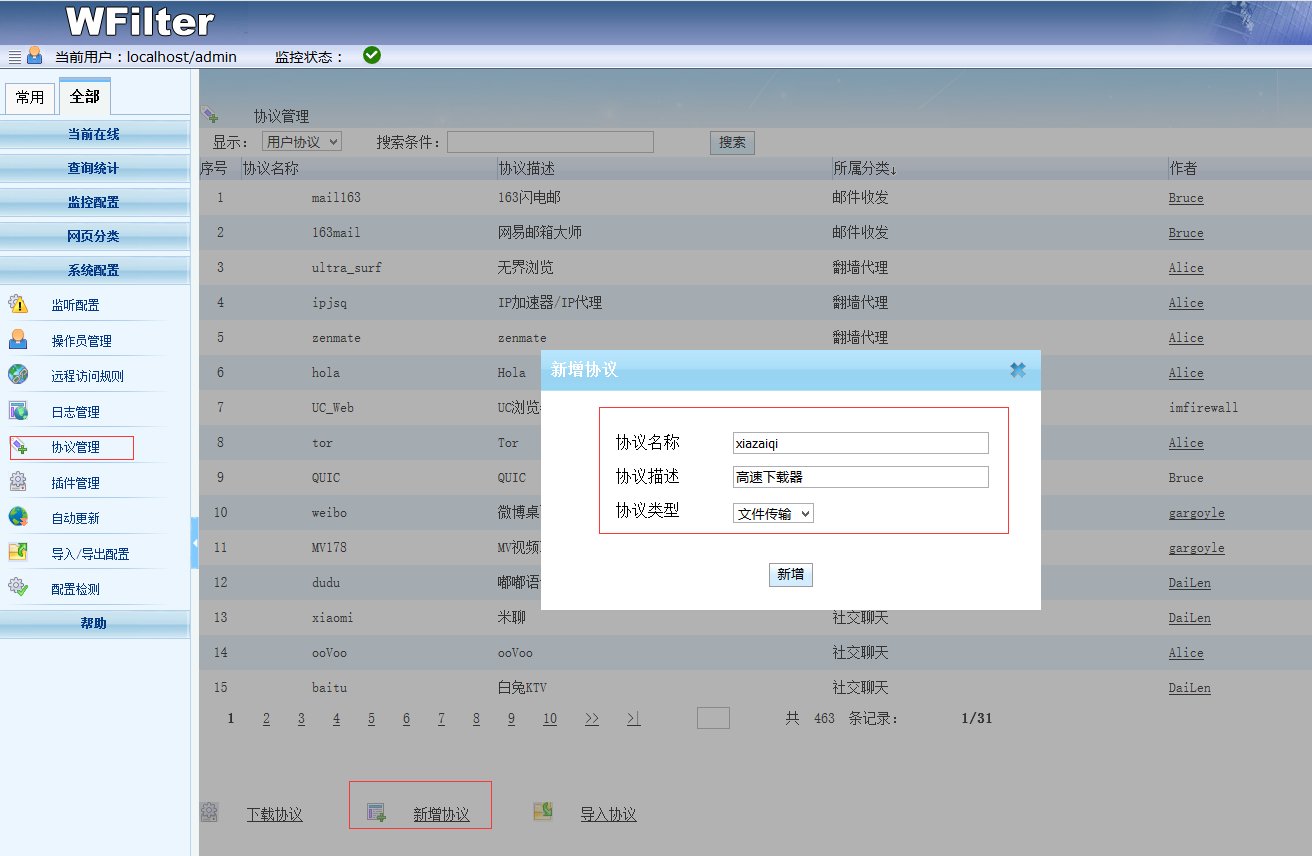Image resolution: width=1312 pixels, height=856 pixels.
Task: Click the 导入/导出配置 icon
Action: click(18, 552)
